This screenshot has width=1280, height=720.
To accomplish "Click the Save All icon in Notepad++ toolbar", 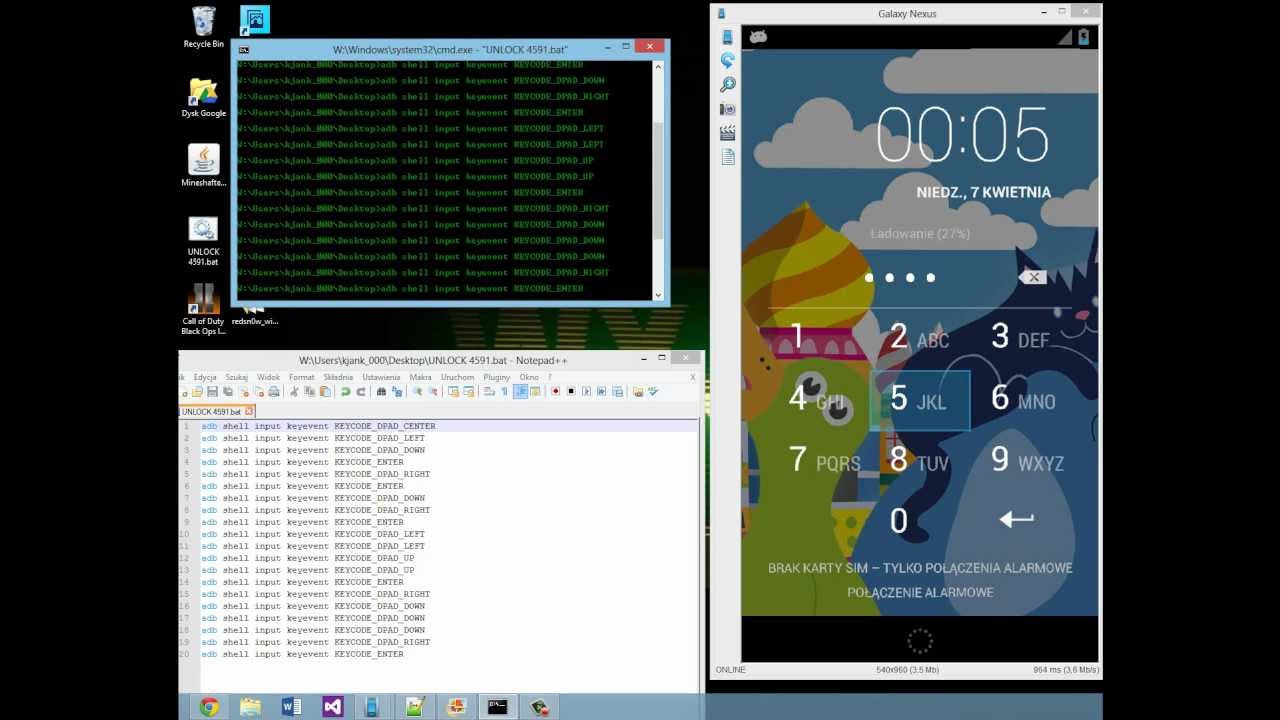I will pos(228,391).
